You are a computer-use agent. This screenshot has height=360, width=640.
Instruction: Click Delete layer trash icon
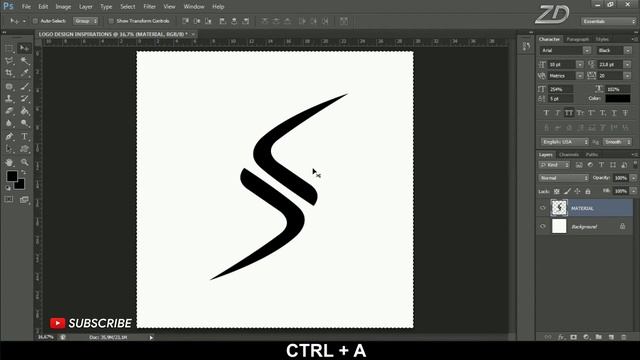click(623, 337)
